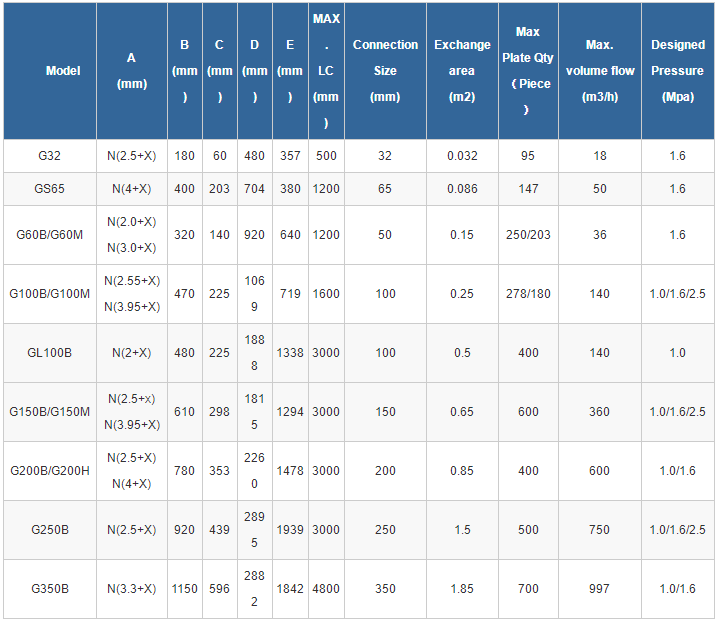Click exchange area value '0.086'
Image resolution: width=718 pixels, height=622 pixels.
462,189
